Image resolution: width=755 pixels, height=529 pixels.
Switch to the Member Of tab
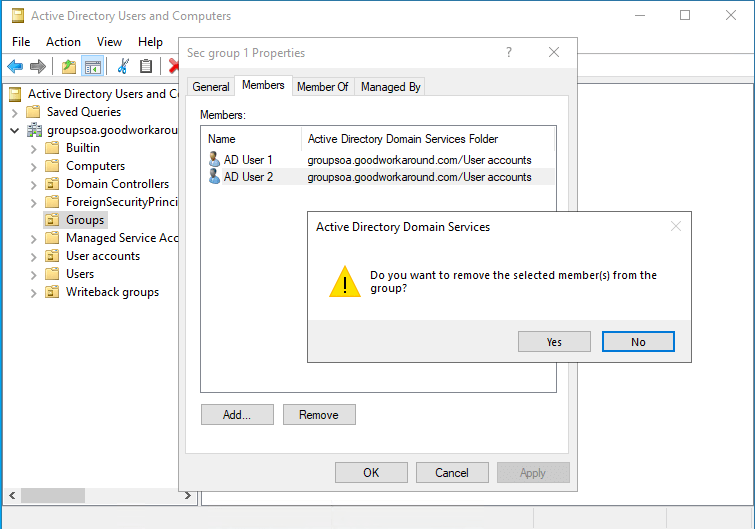coord(322,87)
